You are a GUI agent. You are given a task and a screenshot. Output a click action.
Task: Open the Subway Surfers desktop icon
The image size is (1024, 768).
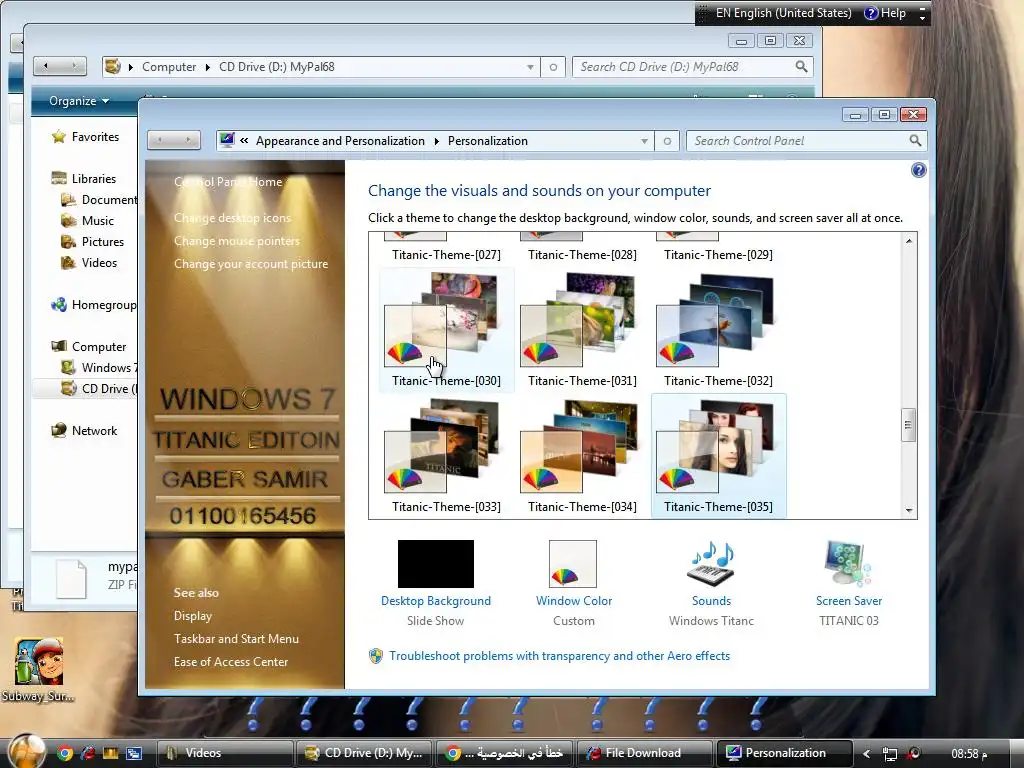39,669
